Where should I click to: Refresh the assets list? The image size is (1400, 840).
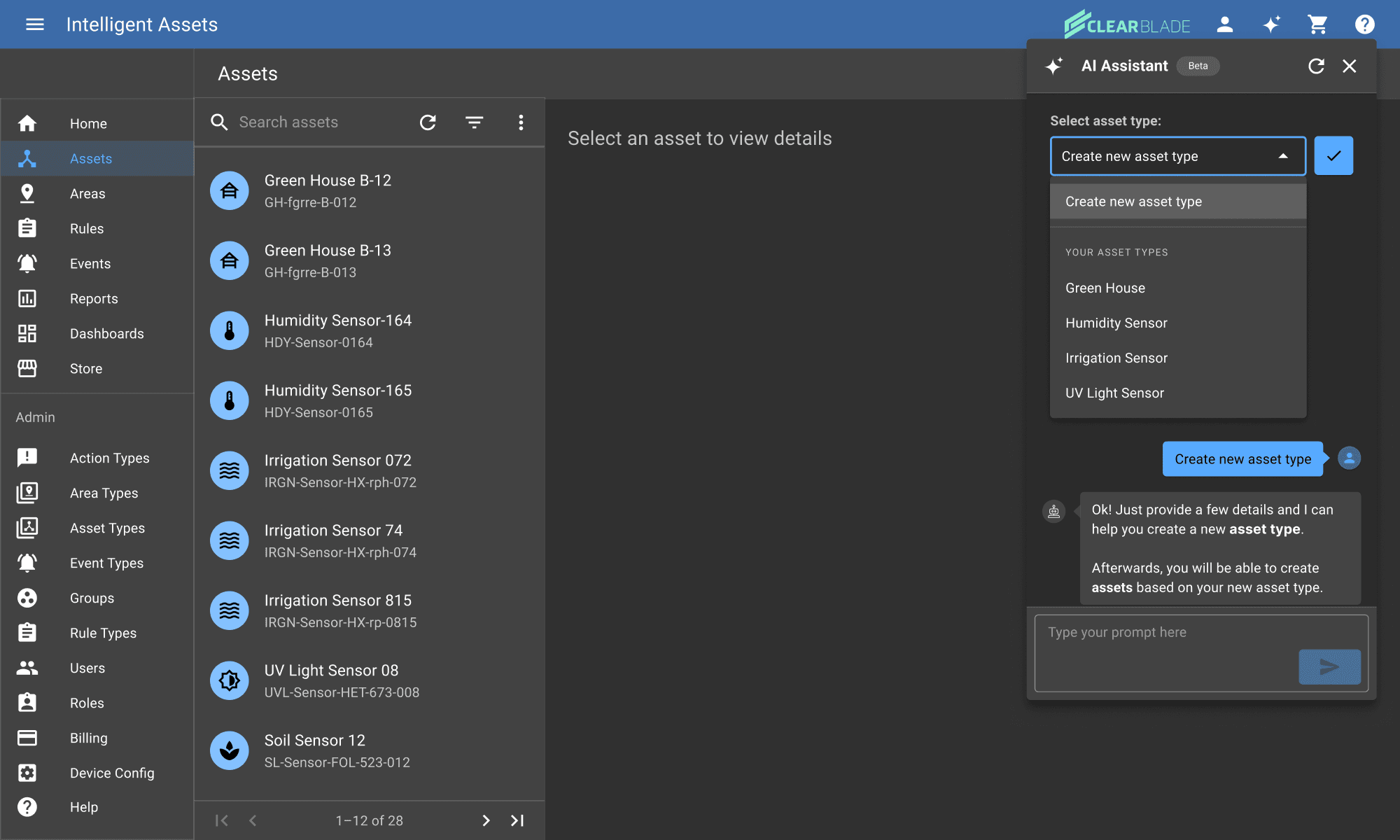click(x=428, y=122)
